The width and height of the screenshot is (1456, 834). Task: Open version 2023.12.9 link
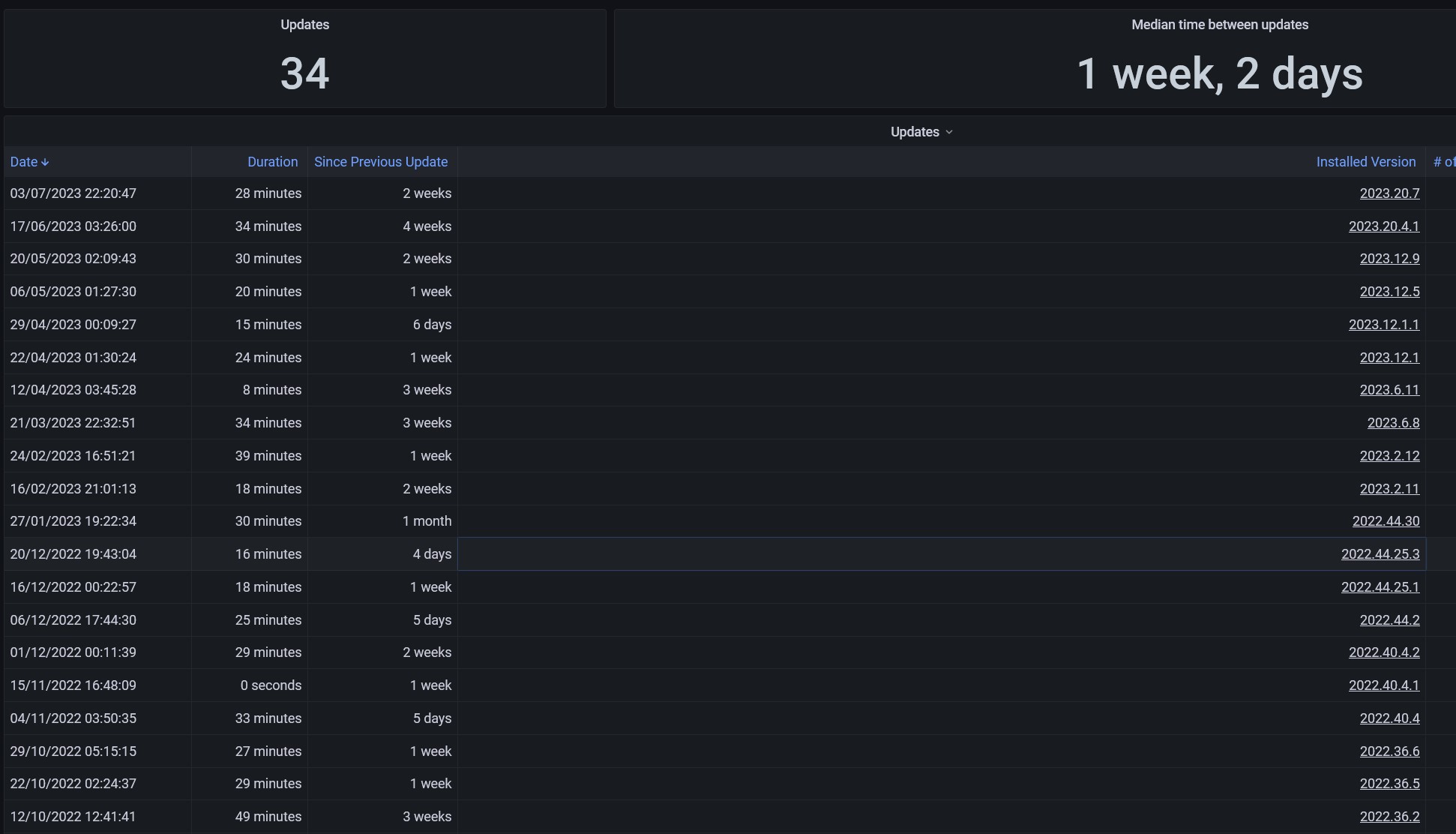(1389, 259)
